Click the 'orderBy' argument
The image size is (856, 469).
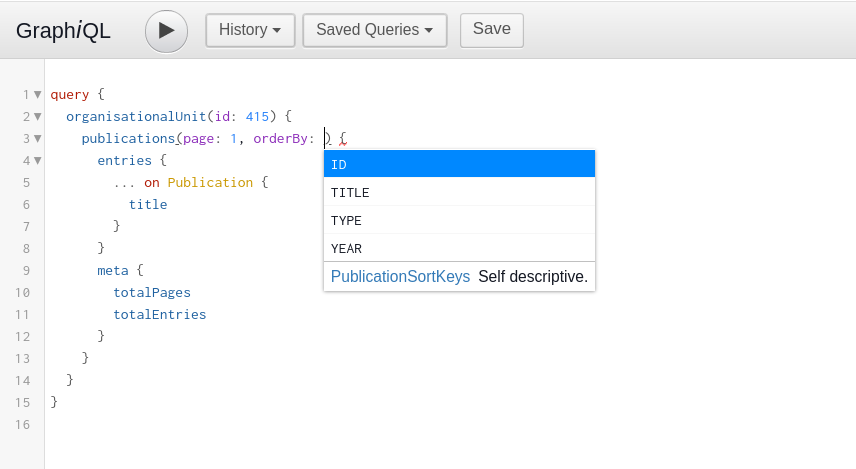[281, 139]
